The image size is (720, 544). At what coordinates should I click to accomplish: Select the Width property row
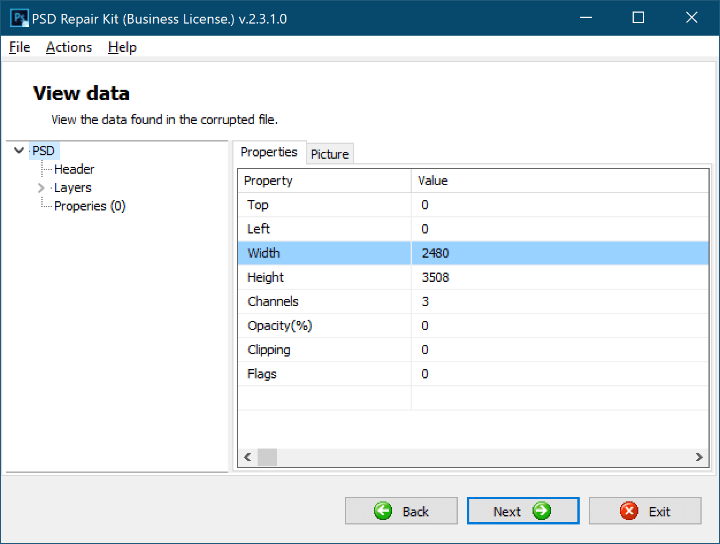pyautogui.click(x=473, y=253)
